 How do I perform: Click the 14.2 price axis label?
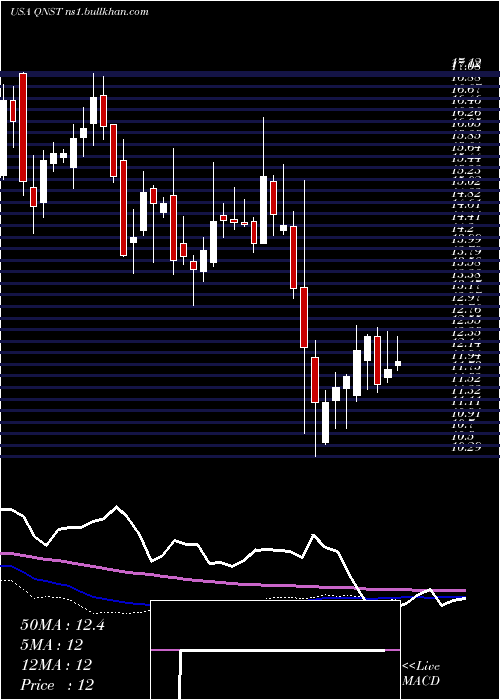click(x=463, y=229)
